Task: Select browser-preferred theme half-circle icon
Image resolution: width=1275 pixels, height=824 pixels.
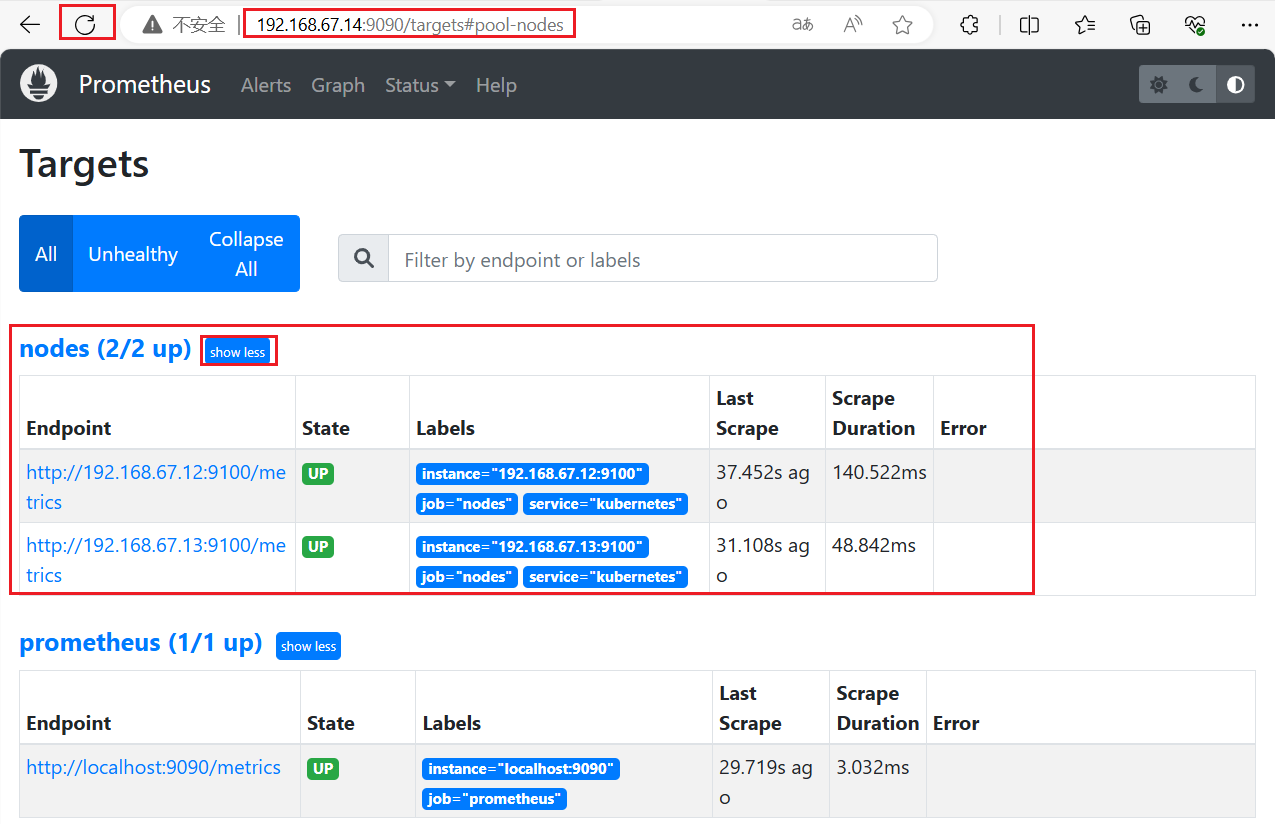Action: click(x=1236, y=85)
